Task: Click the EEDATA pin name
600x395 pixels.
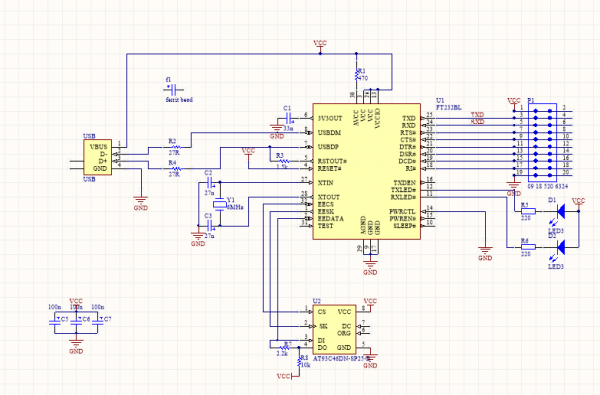Action: 331,219
